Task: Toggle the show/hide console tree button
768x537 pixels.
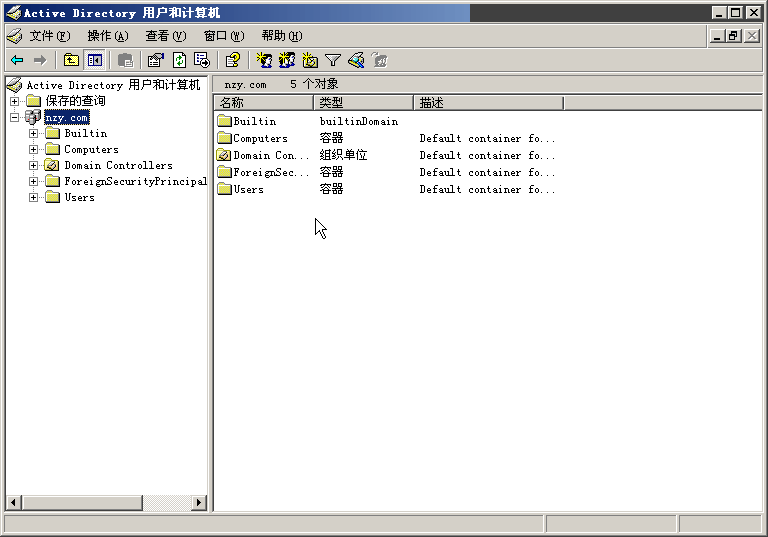Action: tap(94, 60)
